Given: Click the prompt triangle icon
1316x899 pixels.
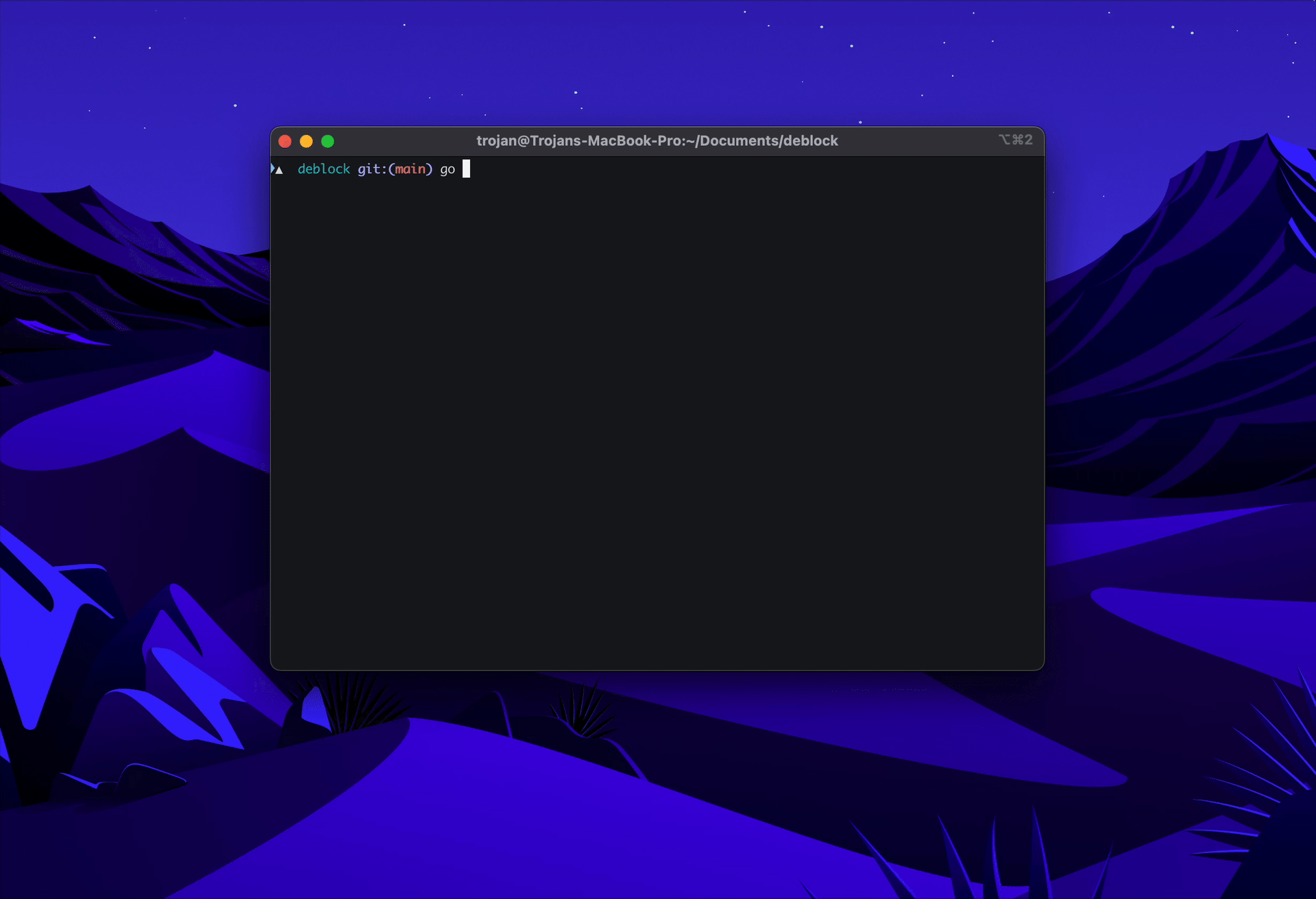Looking at the screenshot, I should click(x=278, y=169).
